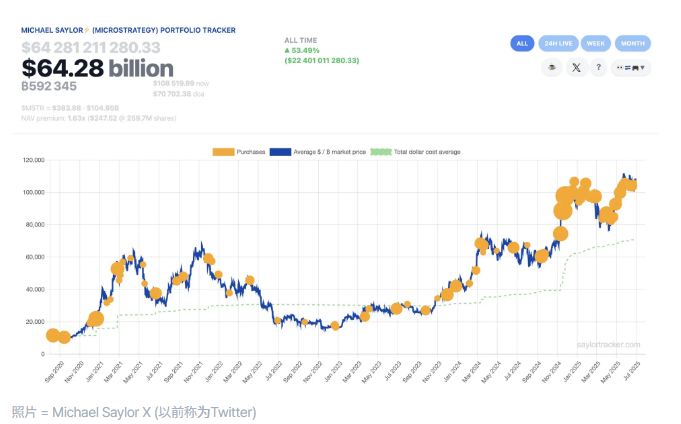
Task: Switch to the 24H LIVE view
Action: point(559,43)
